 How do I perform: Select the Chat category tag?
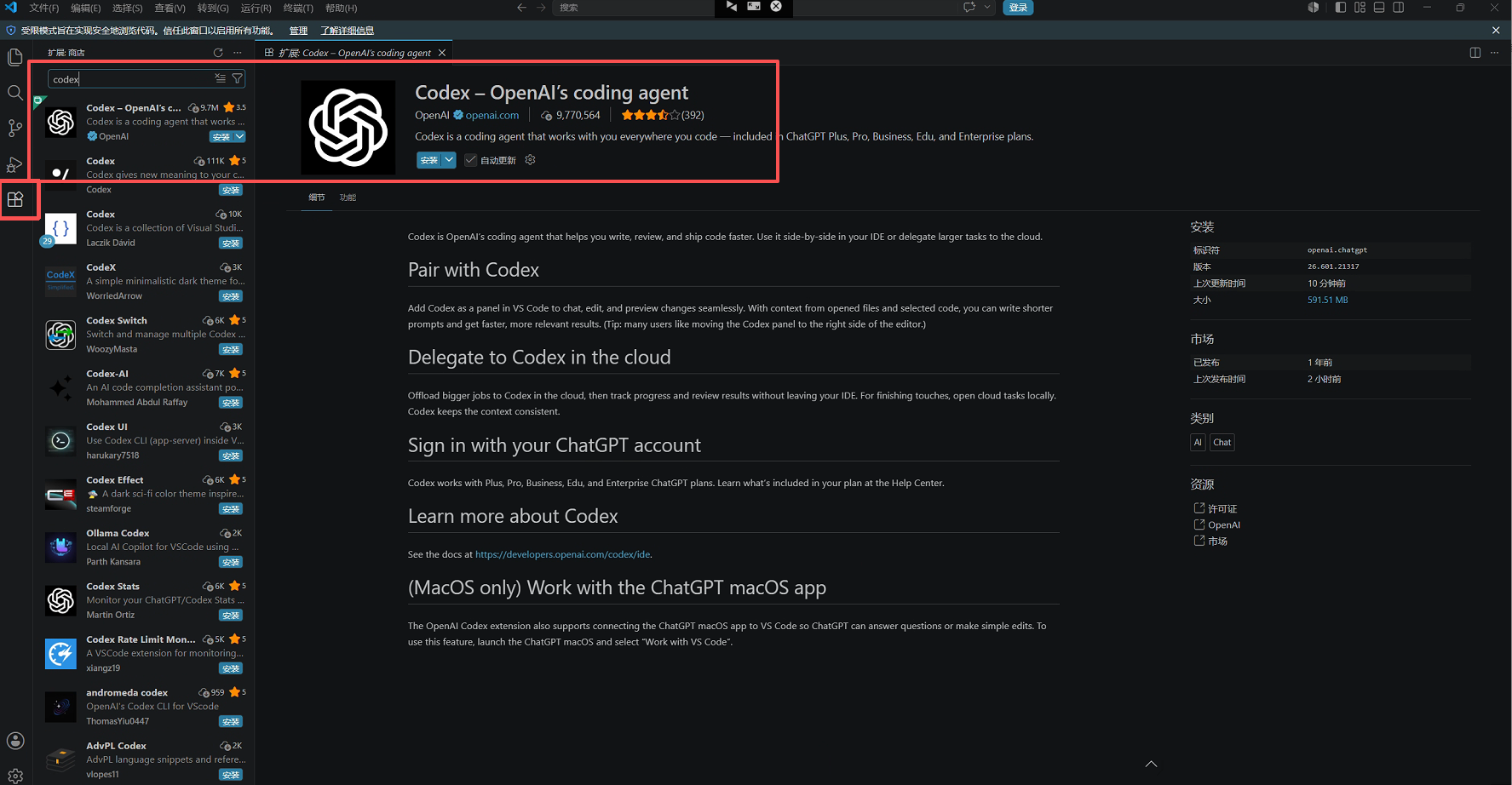[x=1222, y=443]
